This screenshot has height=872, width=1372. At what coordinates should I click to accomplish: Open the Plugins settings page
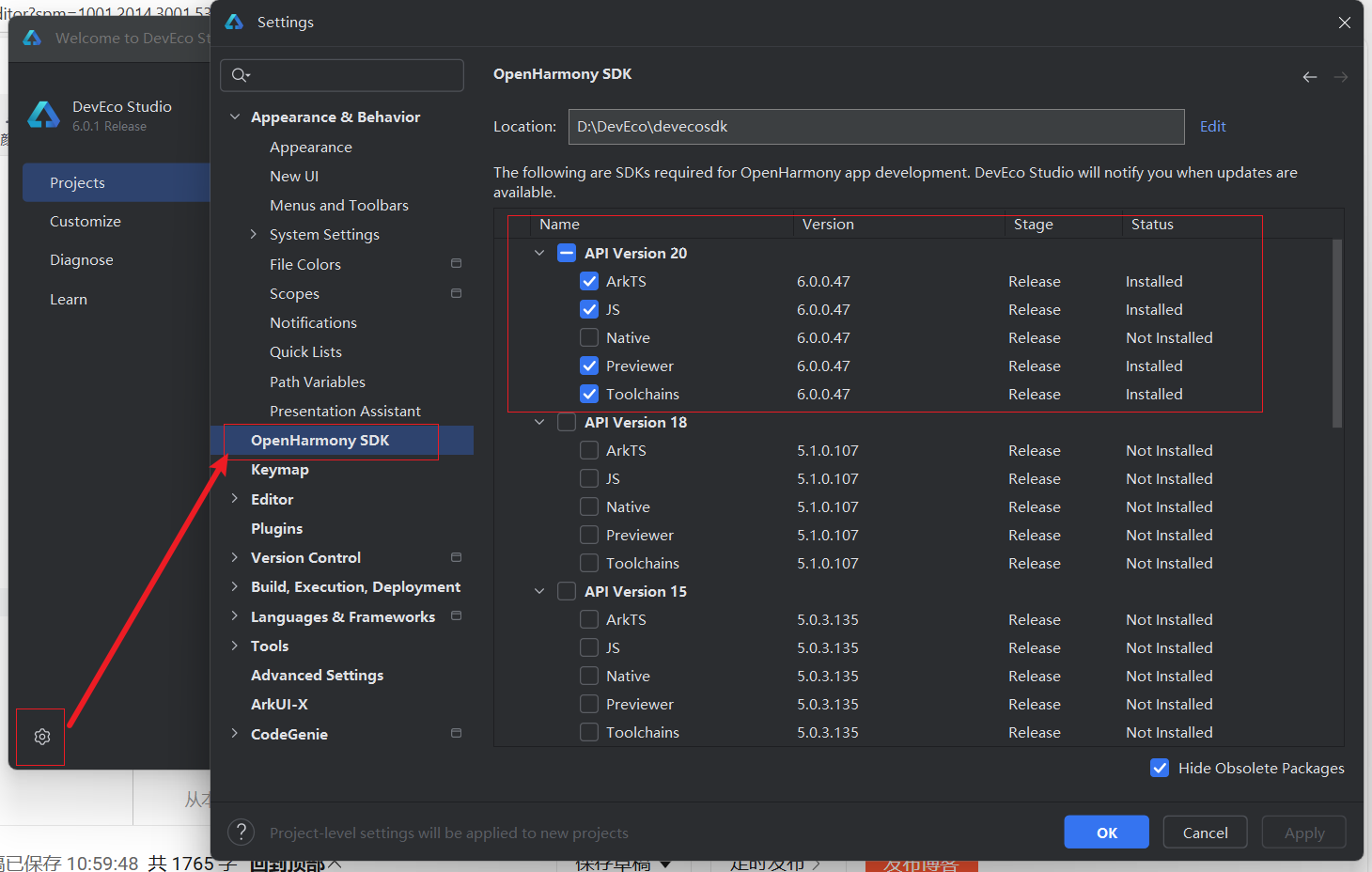coord(276,528)
